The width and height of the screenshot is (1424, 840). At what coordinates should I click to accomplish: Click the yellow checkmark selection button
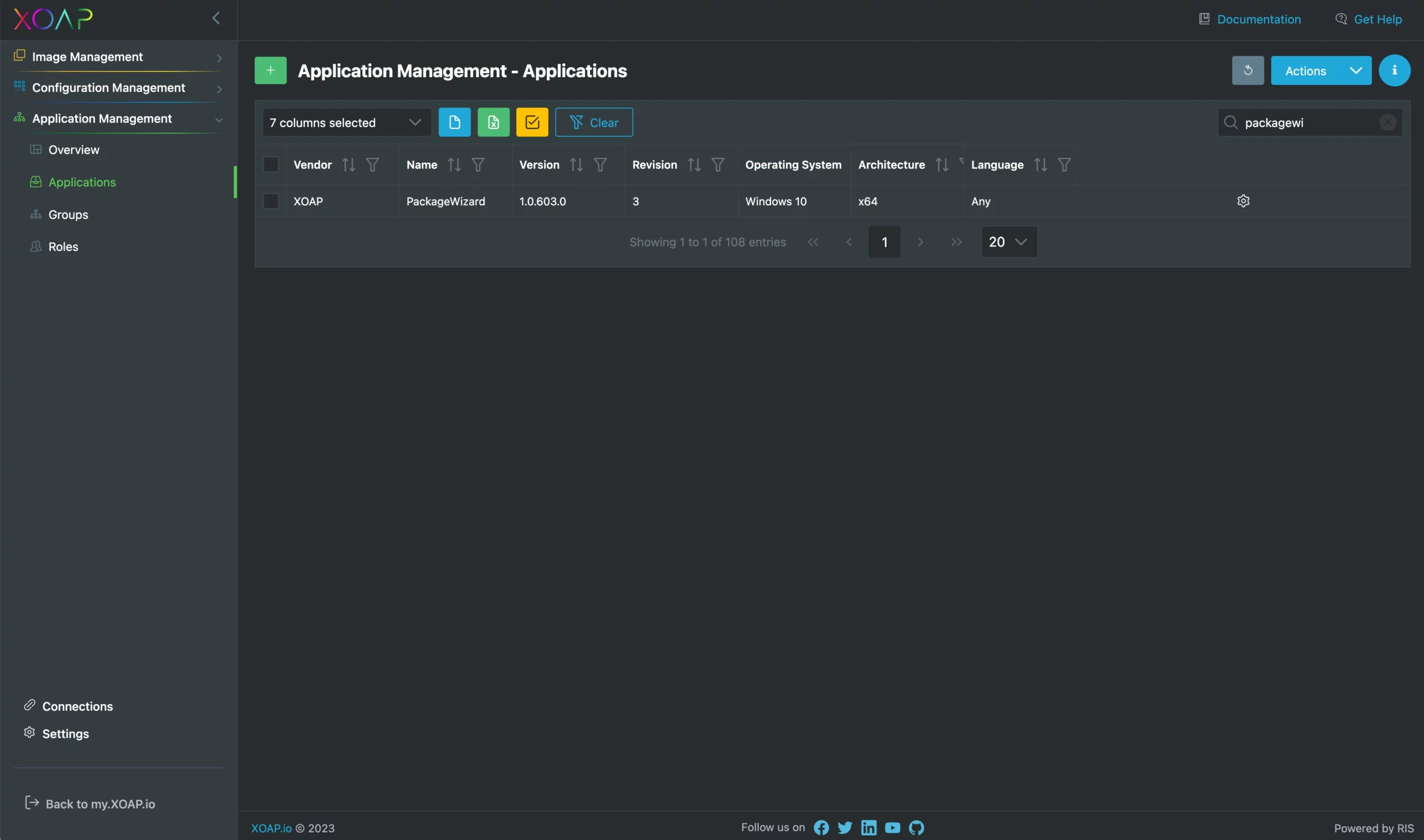tap(532, 122)
